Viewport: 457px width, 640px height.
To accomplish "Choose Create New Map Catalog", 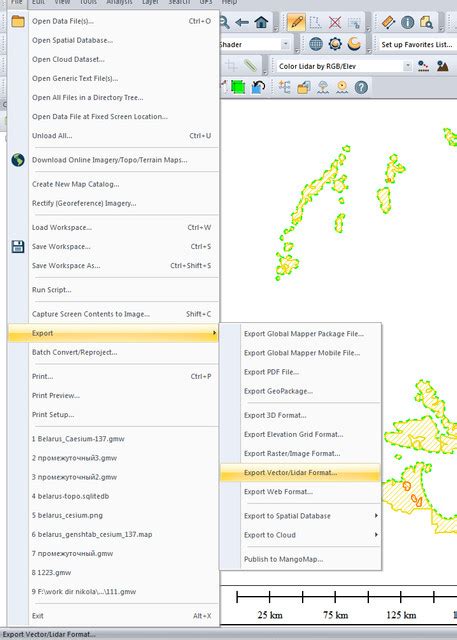I will 113,184.
